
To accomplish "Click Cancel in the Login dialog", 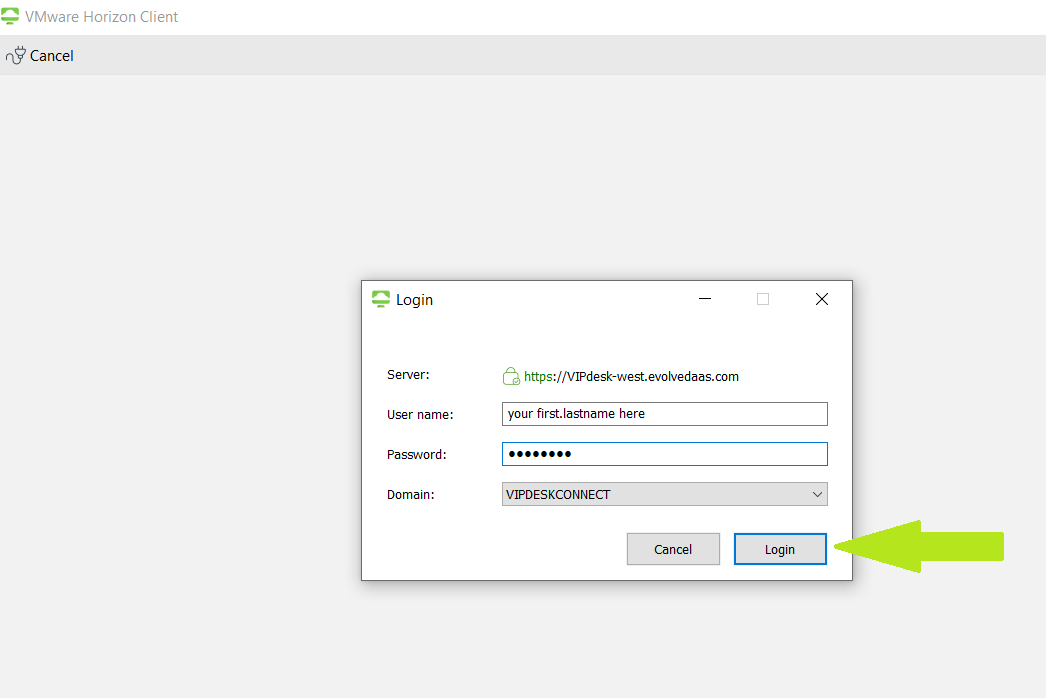I will coord(673,549).
